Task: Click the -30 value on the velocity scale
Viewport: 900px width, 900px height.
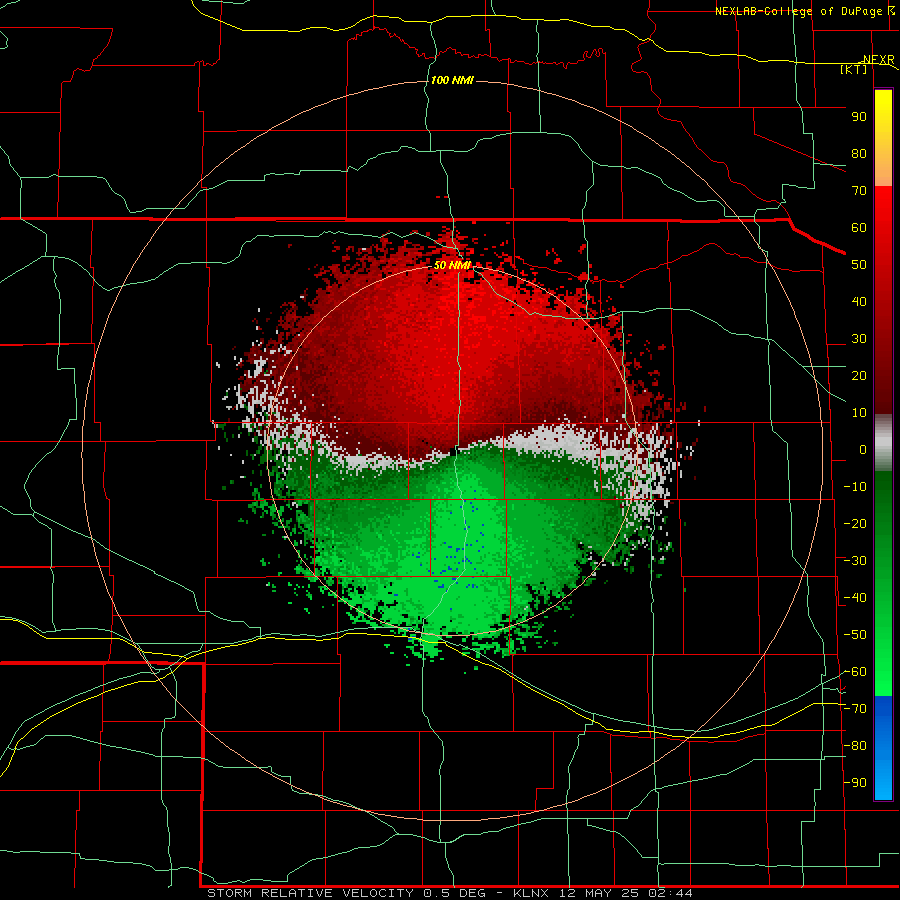Action: [855, 561]
